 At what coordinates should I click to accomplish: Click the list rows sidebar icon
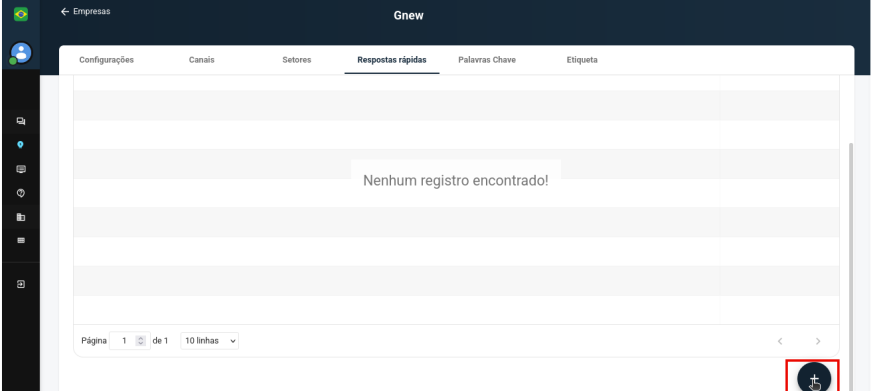click(x=21, y=241)
